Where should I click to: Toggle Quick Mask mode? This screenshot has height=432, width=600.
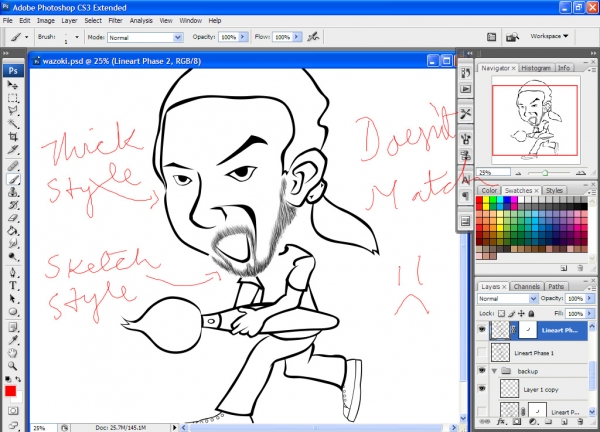(13, 411)
